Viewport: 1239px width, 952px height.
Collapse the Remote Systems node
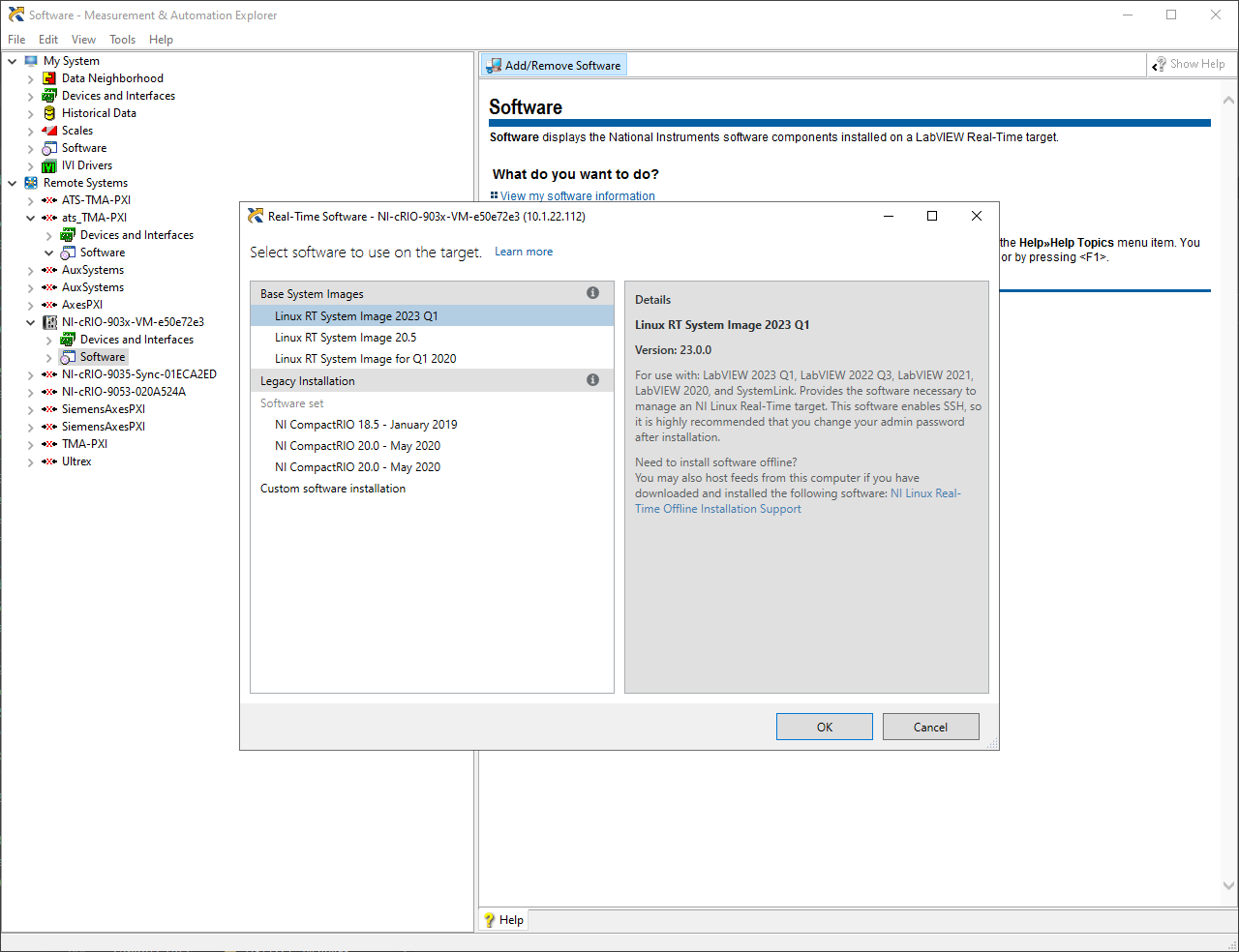(13, 183)
